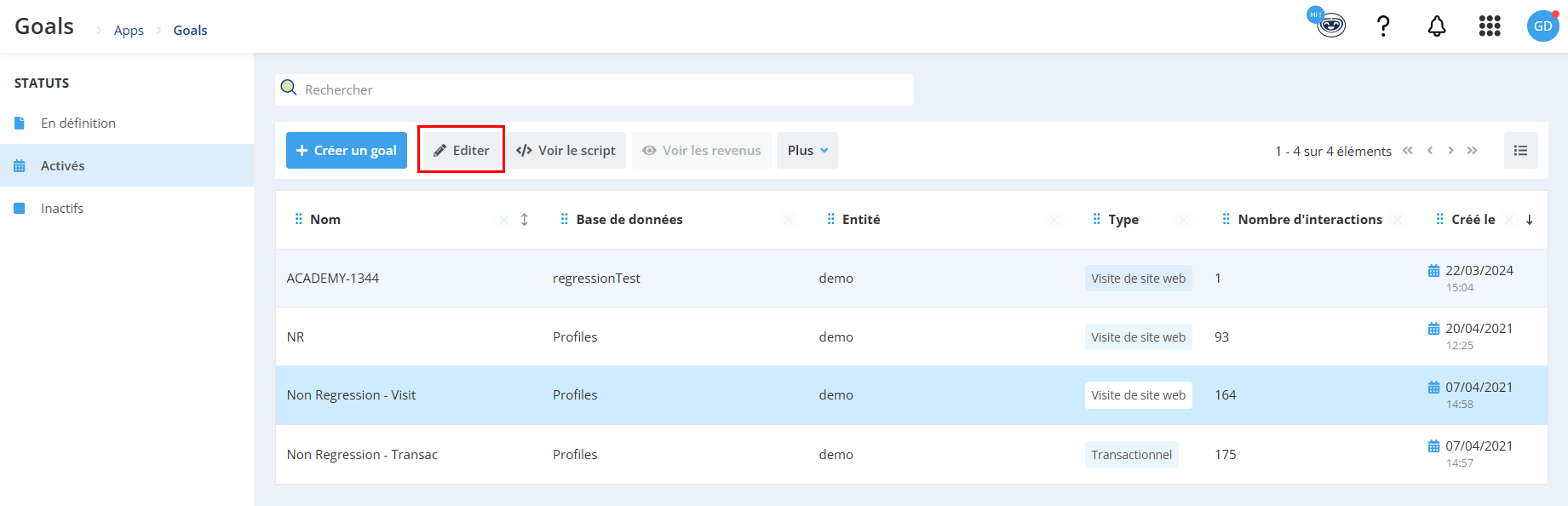The image size is (1568, 506).
Task: Open the GD user avatar menu
Action: click(1542, 26)
